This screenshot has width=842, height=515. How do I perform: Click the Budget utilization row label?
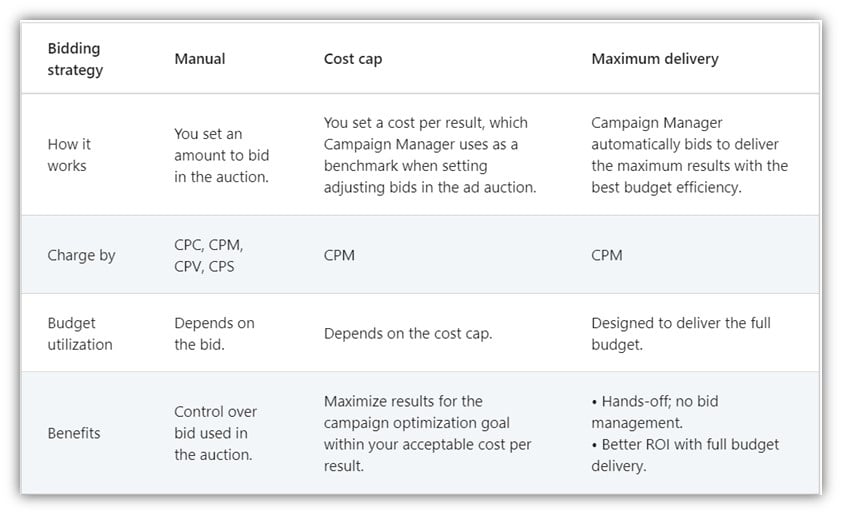[x=80, y=333]
